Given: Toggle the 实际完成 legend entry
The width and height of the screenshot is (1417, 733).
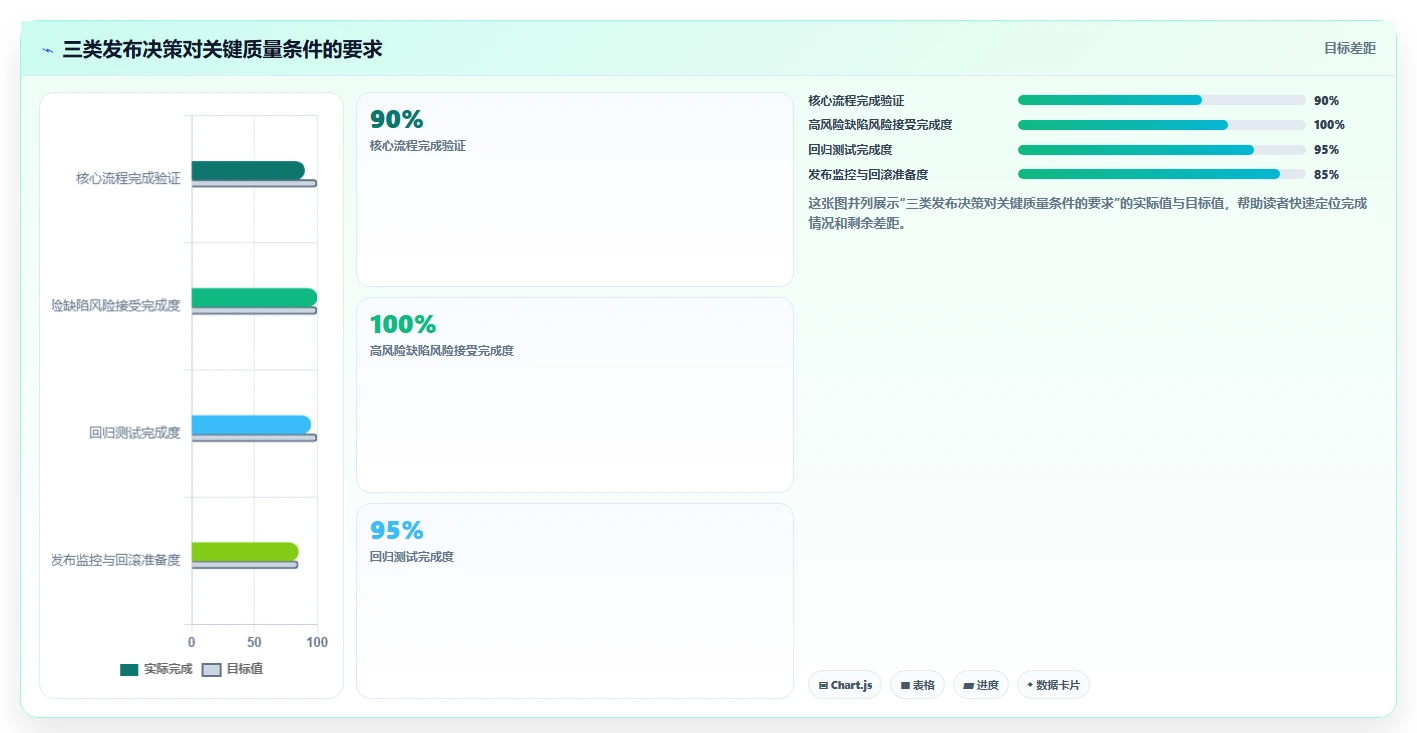Looking at the screenshot, I should click(156, 669).
